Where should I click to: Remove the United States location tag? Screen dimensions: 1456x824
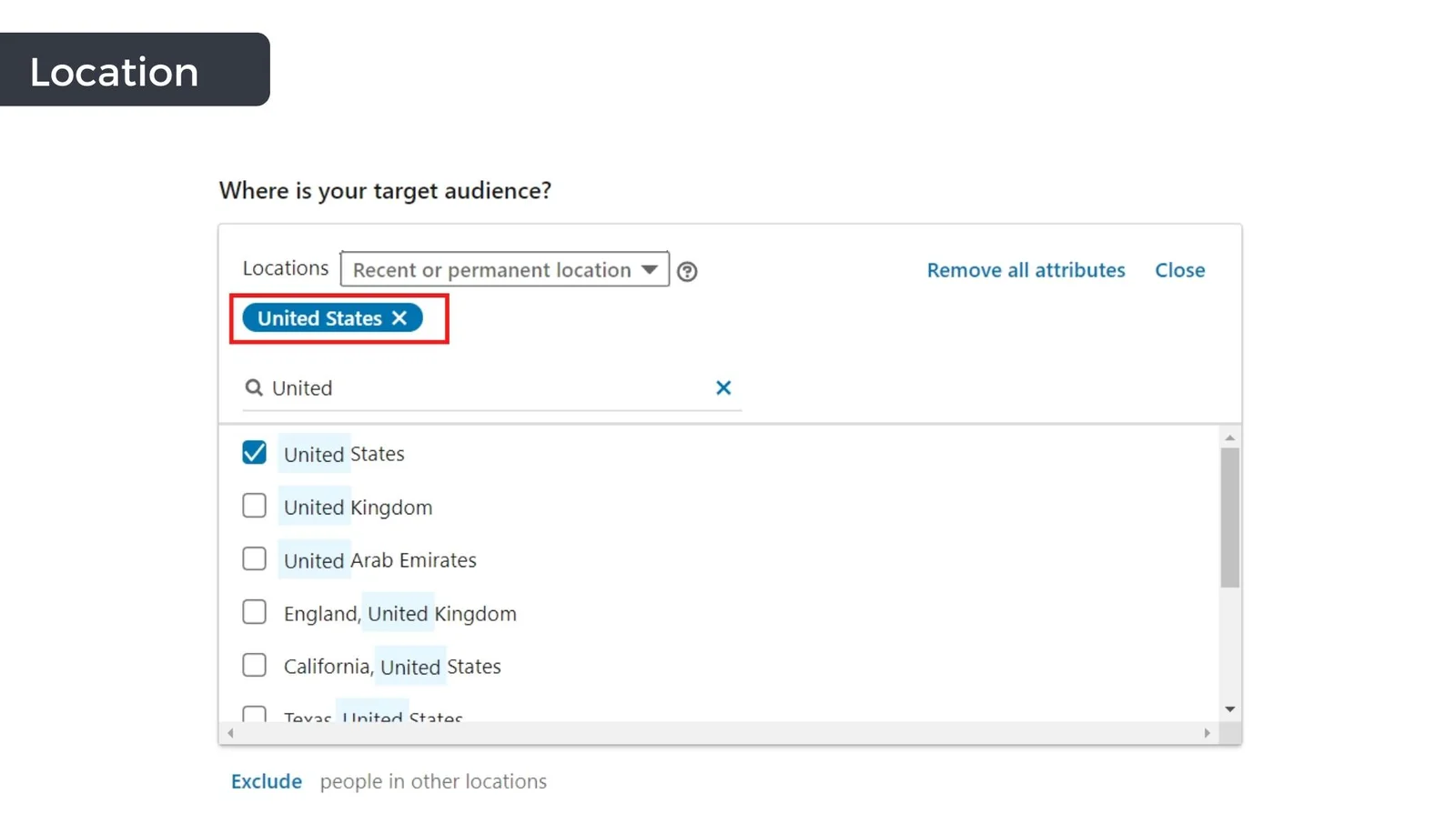tap(399, 318)
